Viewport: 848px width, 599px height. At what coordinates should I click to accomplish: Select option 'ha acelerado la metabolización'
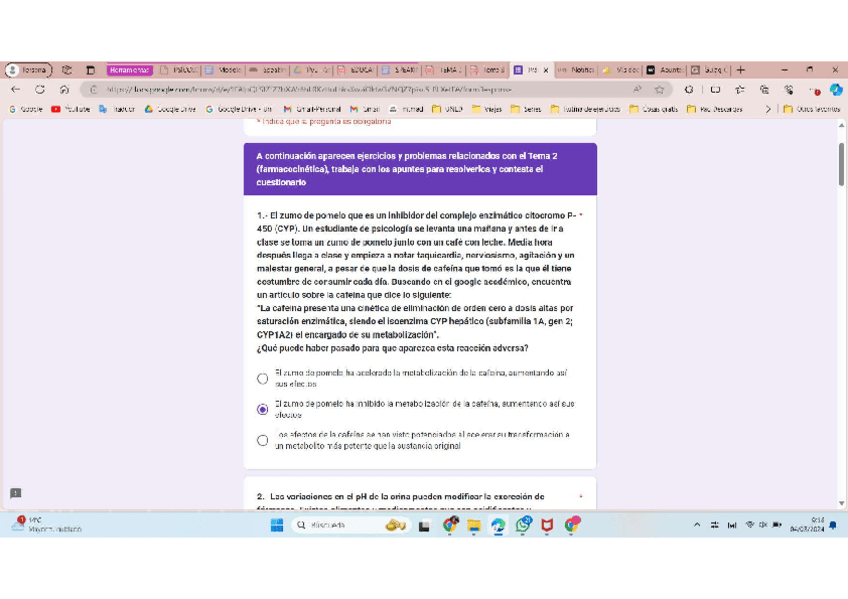click(x=262, y=379)
